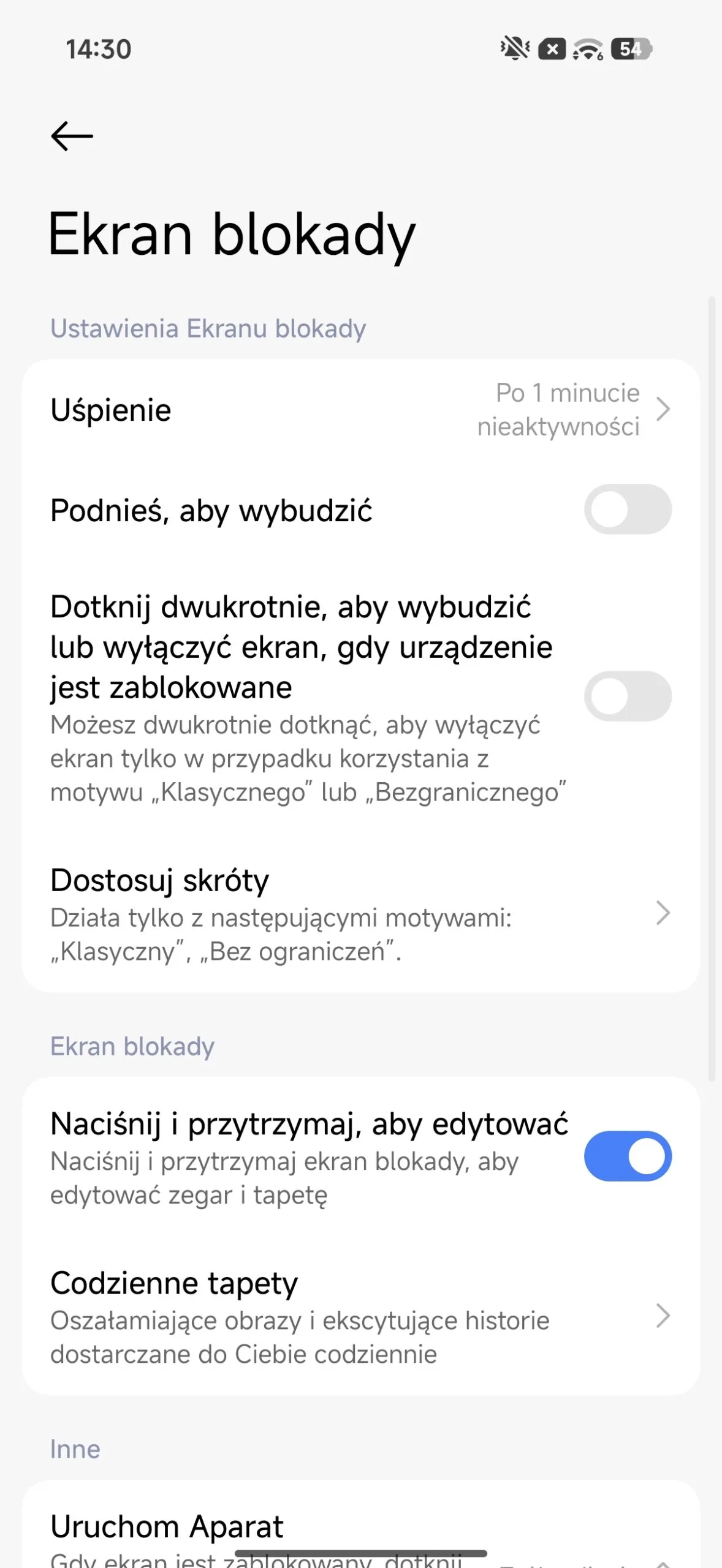Viewport: 722px width, 1568px height.
Task: Tap Po 1 minucie nieaktywności value
Action: point(559,409)
